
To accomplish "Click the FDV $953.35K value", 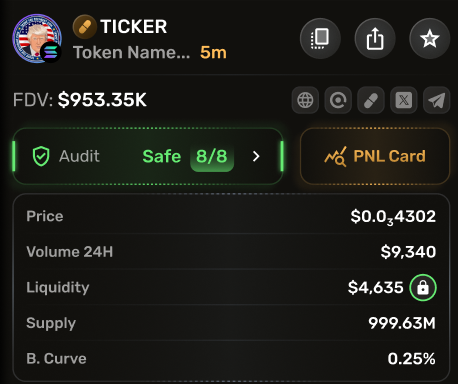I will click(102, 100).
